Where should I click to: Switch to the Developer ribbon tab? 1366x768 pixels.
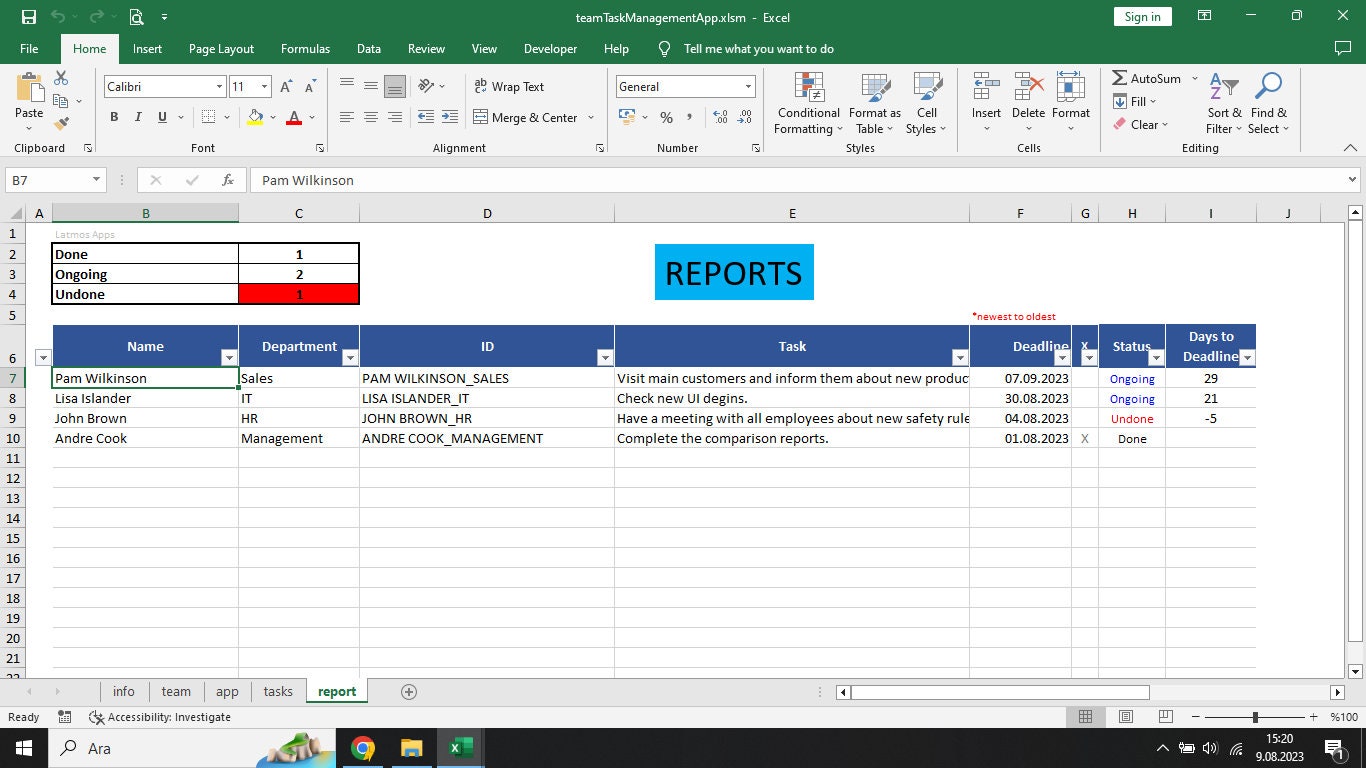[x=550, y=48]
